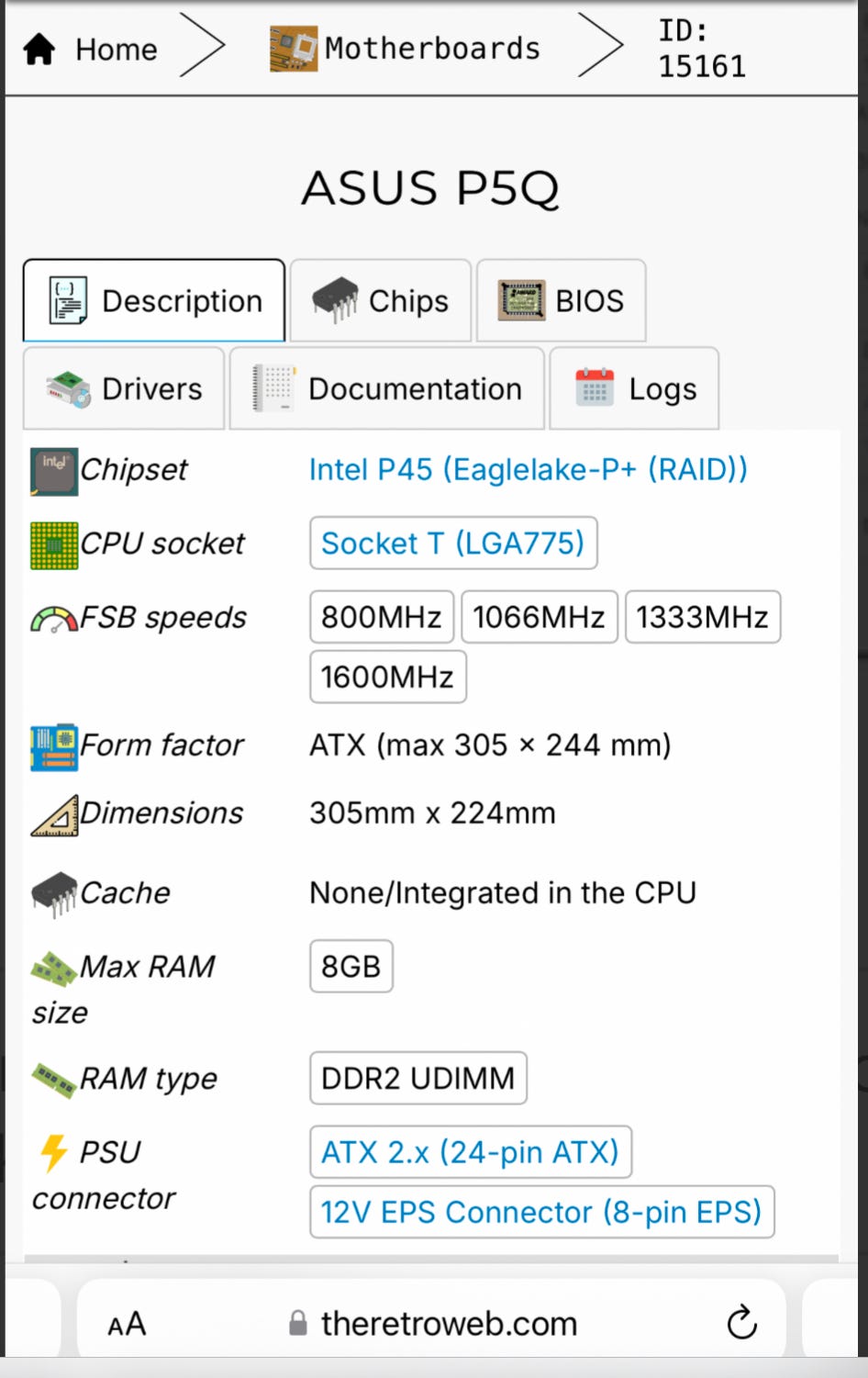Click the Home house icon
868x1378 pixels.
point(39,49)
